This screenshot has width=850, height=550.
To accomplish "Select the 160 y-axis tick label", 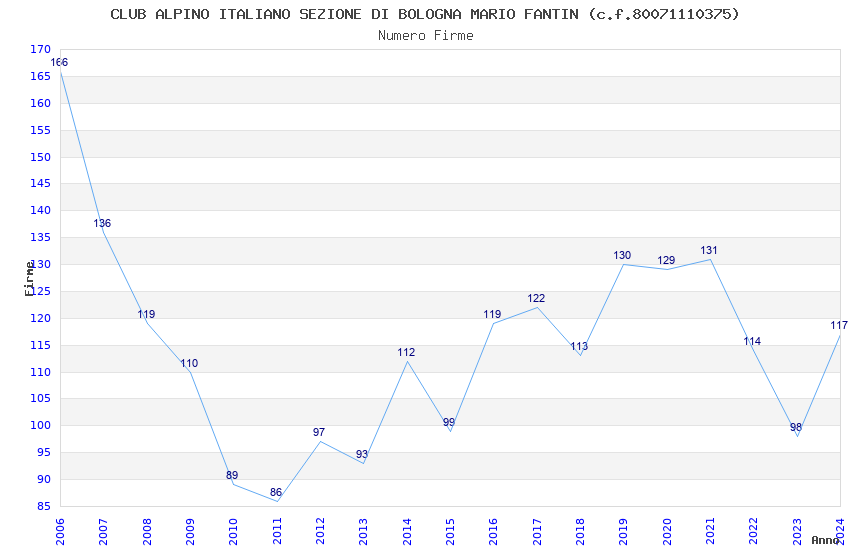I will coord(41,103).
